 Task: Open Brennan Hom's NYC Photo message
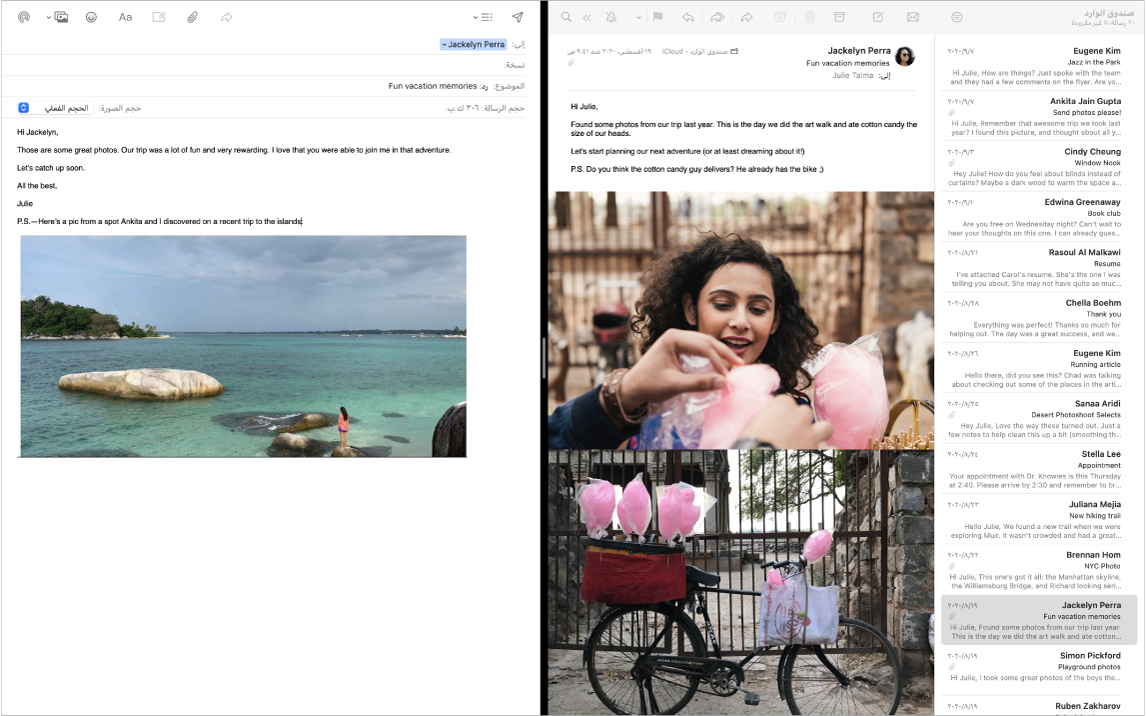[x=1039, y=571]
